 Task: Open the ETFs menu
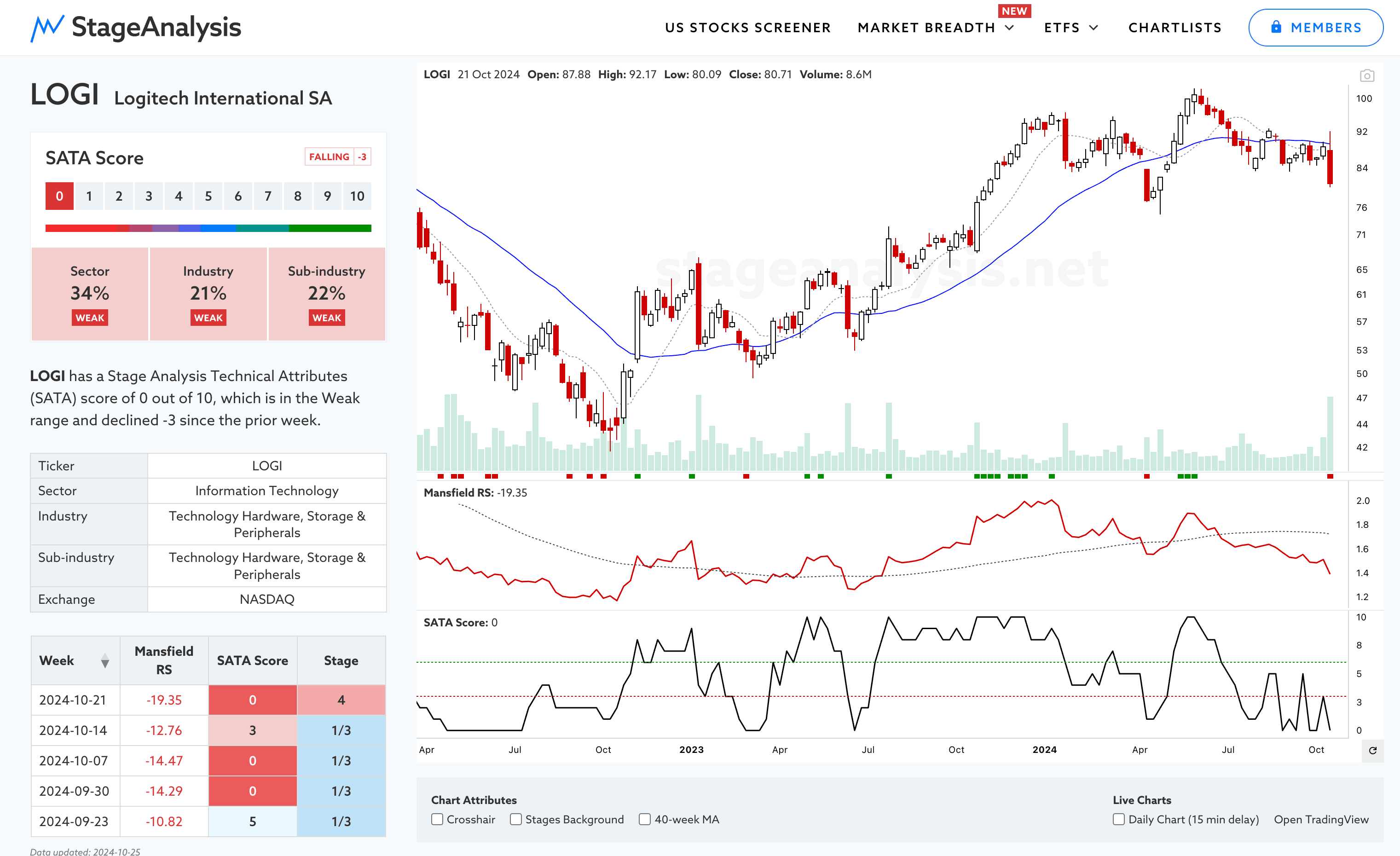pos(1062,27)
